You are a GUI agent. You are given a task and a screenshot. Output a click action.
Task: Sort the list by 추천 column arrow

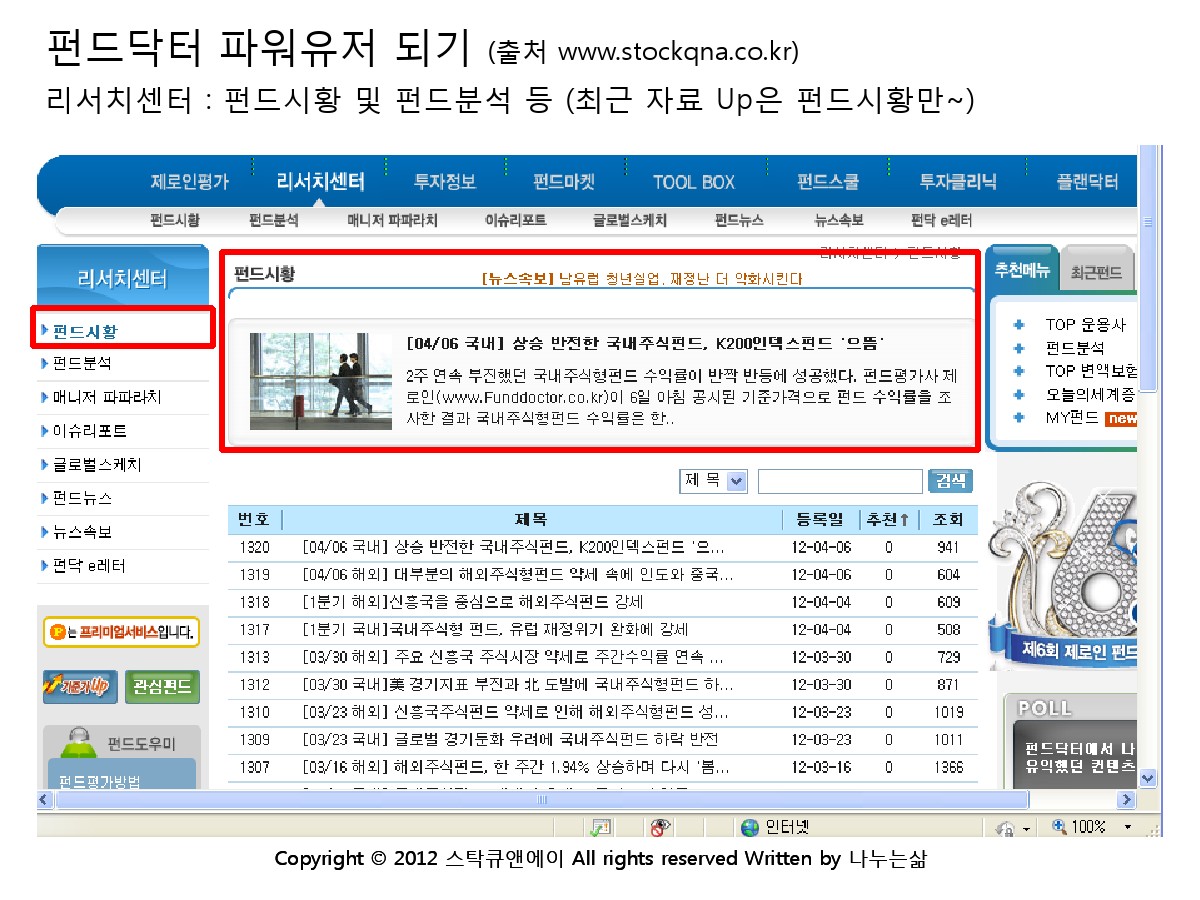(x=904, y=520)
